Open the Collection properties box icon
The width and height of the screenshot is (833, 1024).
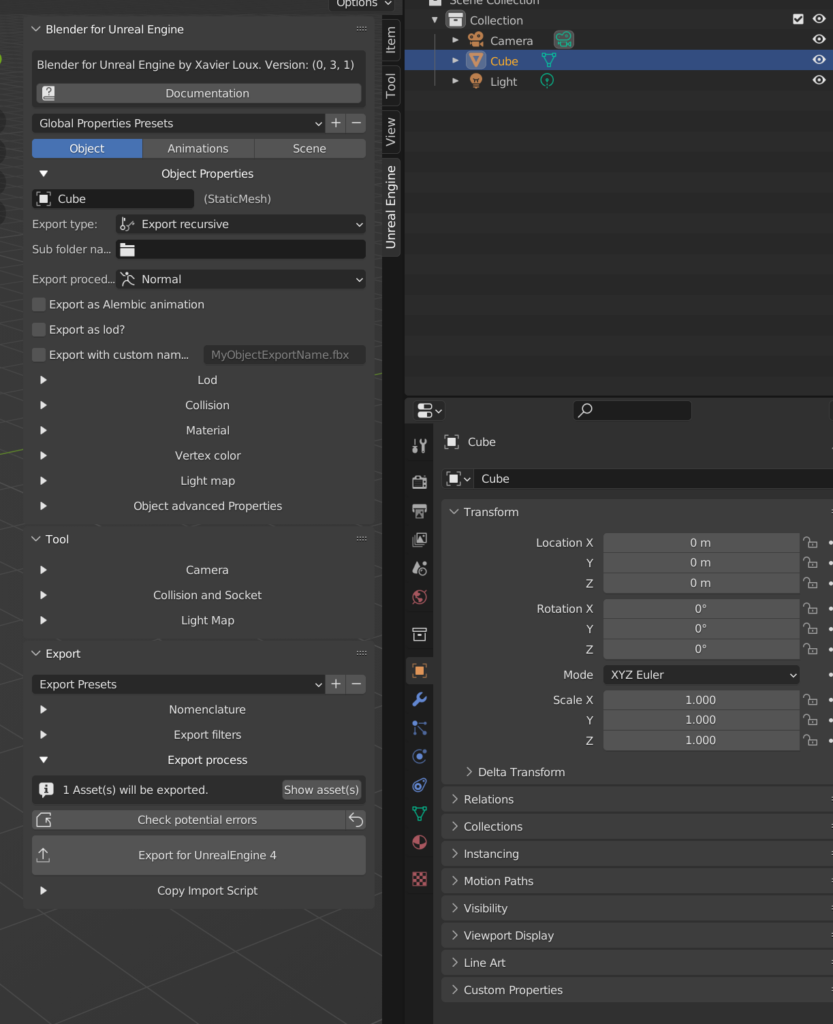[x=419, y=634]
